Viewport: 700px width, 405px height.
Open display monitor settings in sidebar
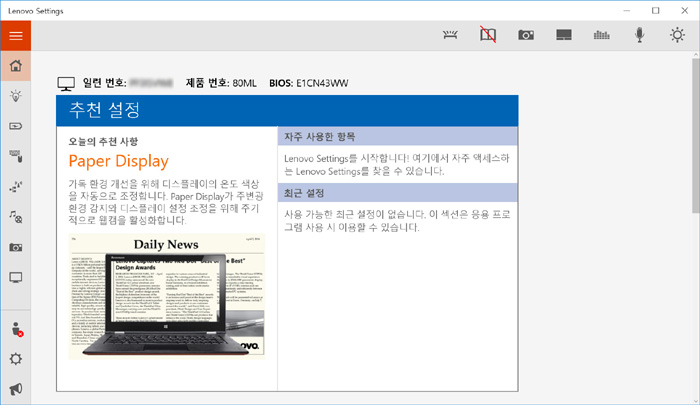(16, 278)
